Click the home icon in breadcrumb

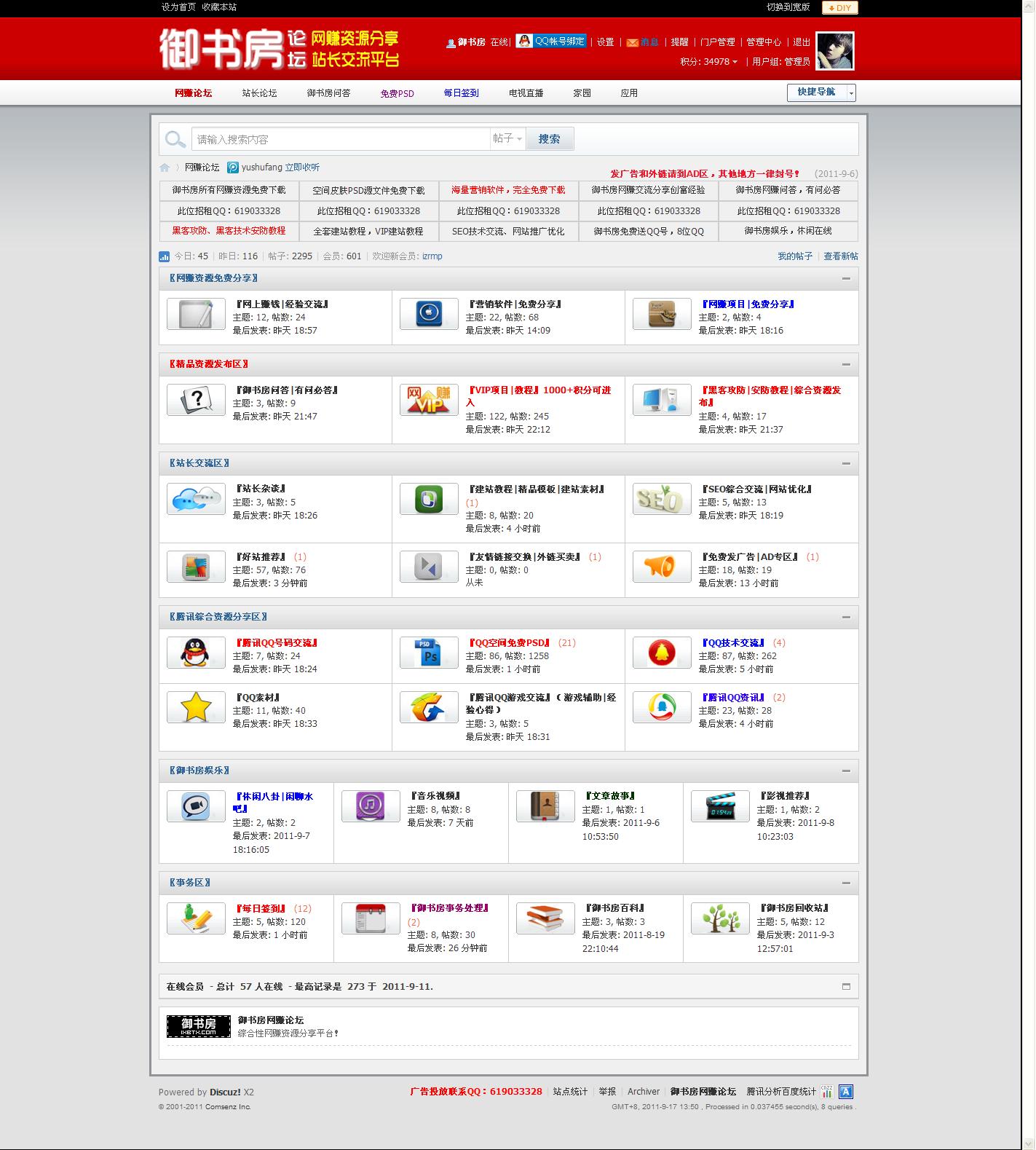[165, 168]
